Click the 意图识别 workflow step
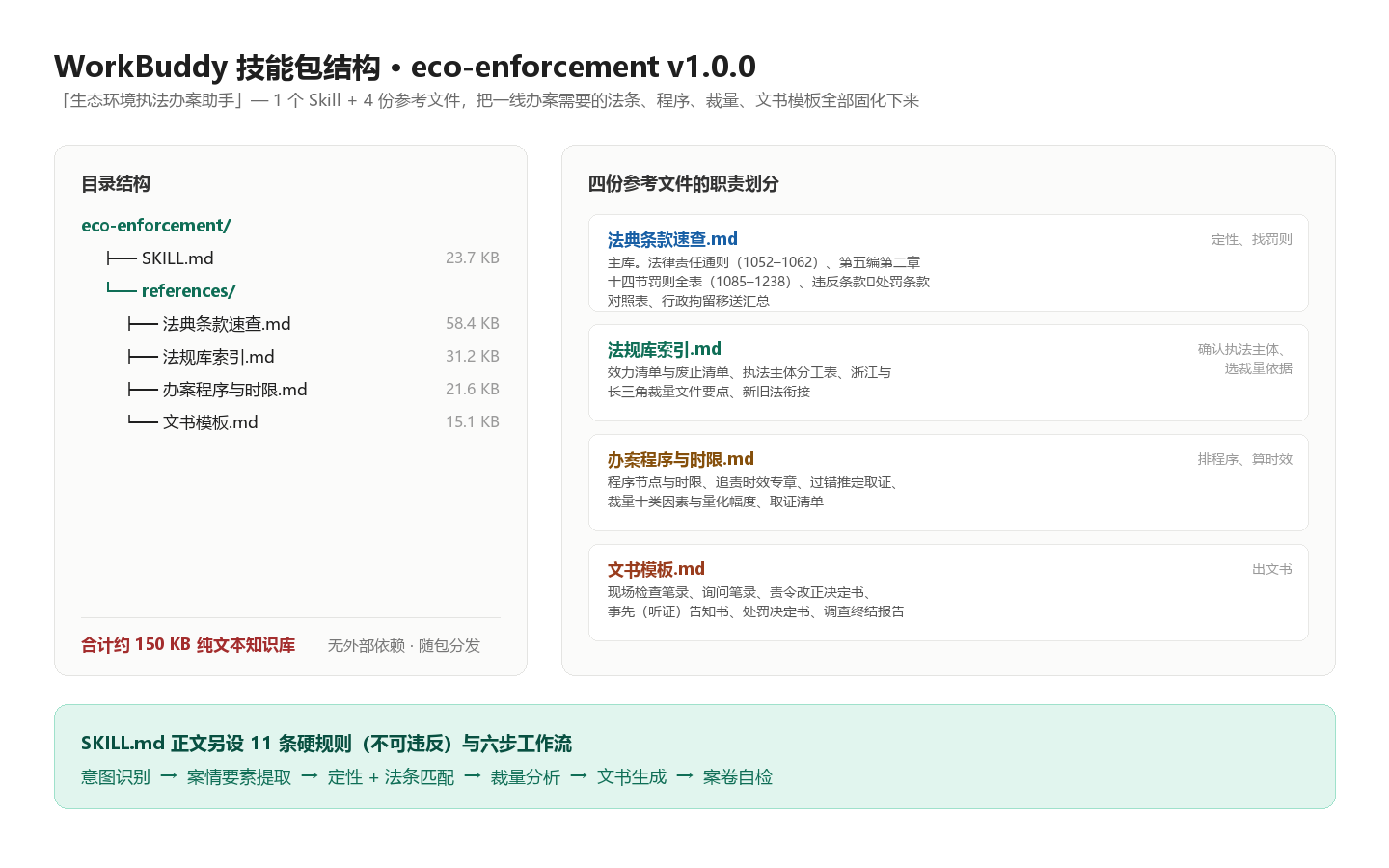1389x868 pixels. click(116, 777)
